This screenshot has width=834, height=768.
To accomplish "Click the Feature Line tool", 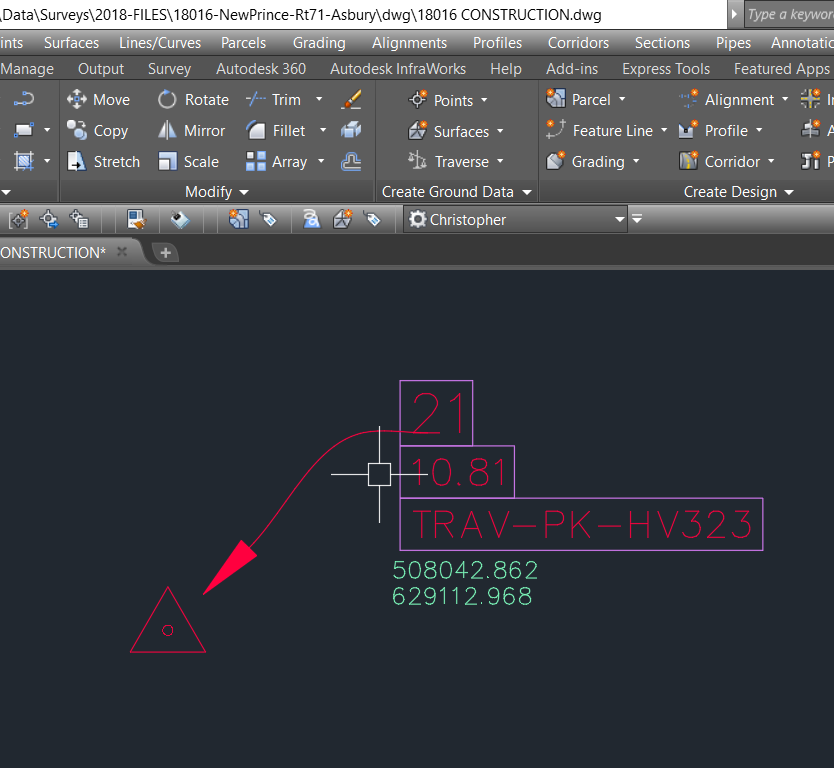I will tap(599, 130).
